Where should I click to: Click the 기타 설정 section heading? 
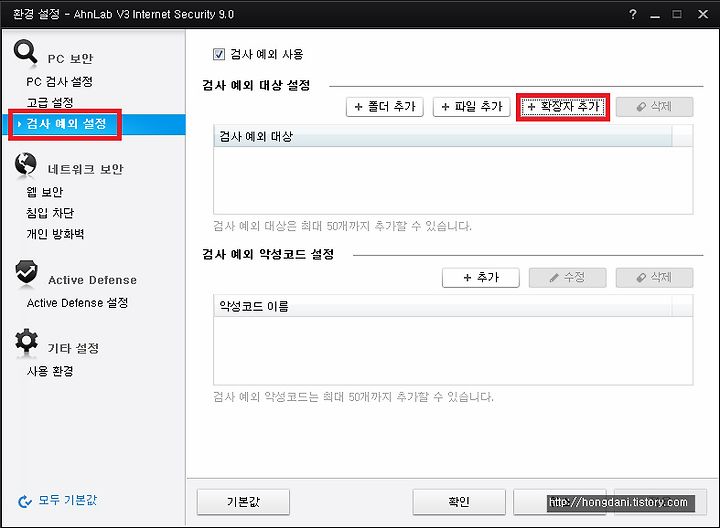tap(73, 348)
